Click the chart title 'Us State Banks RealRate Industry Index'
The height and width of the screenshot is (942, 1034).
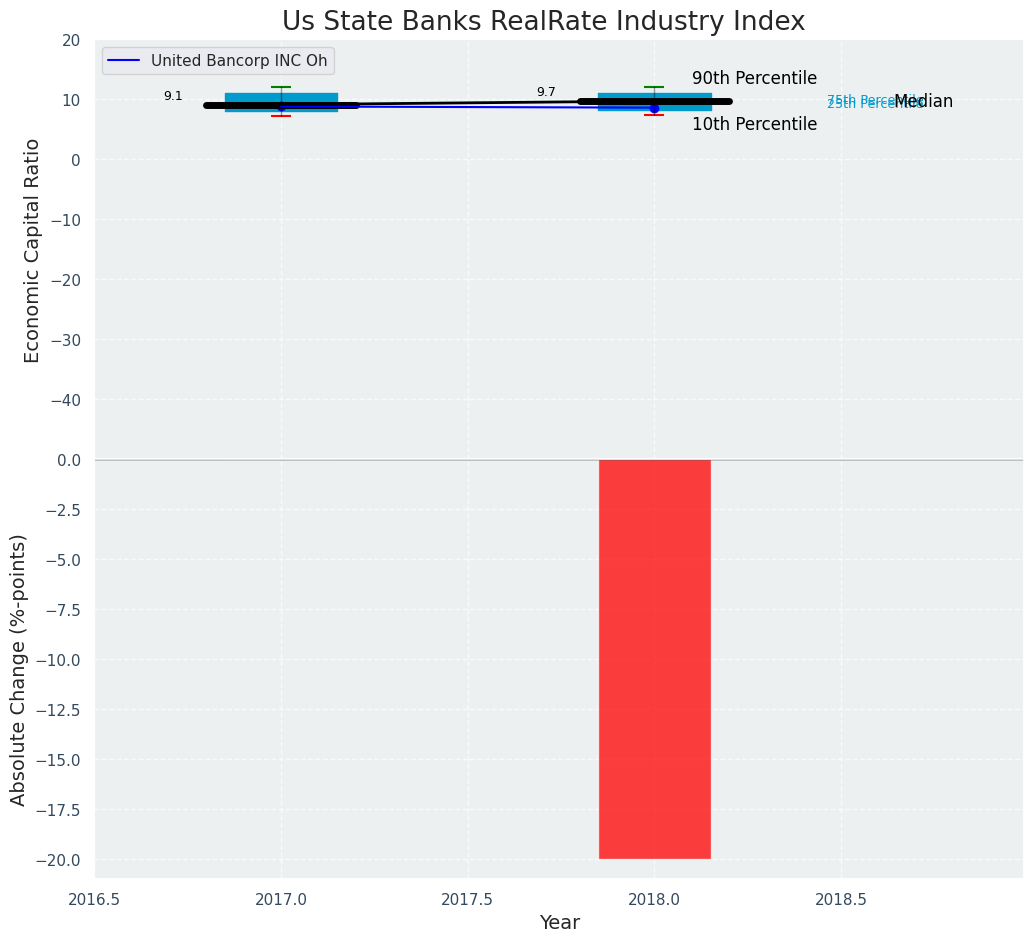[543, 22]
